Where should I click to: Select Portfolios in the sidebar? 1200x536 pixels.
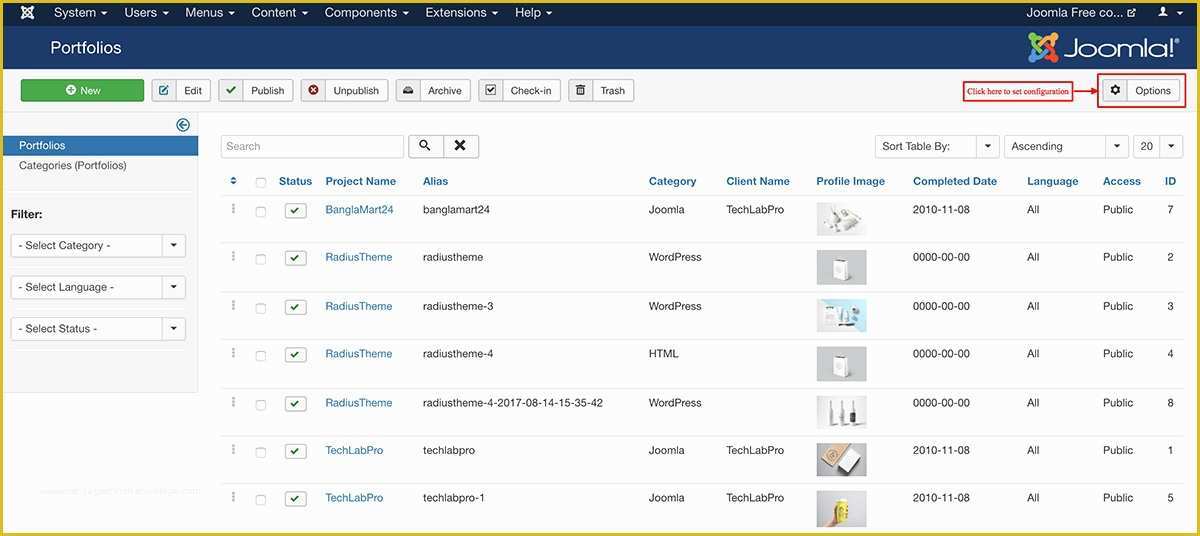100,146
